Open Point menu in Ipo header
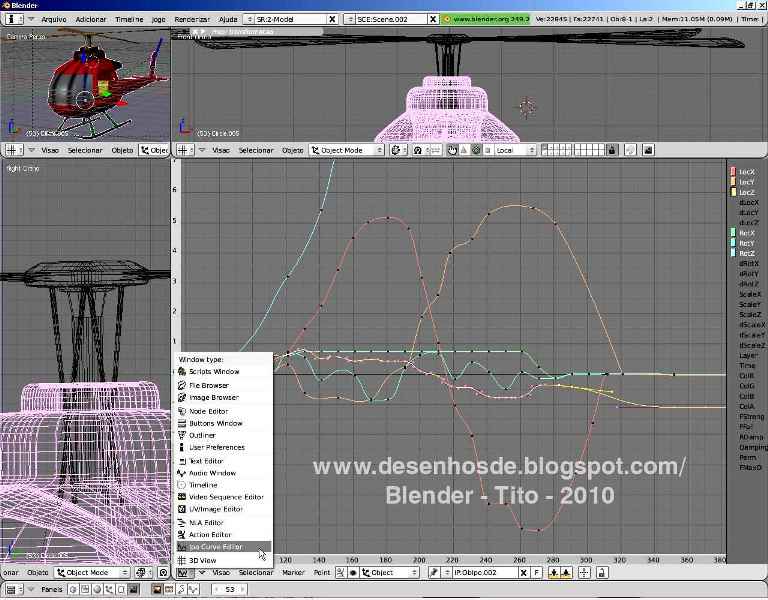 pos(322,573)
